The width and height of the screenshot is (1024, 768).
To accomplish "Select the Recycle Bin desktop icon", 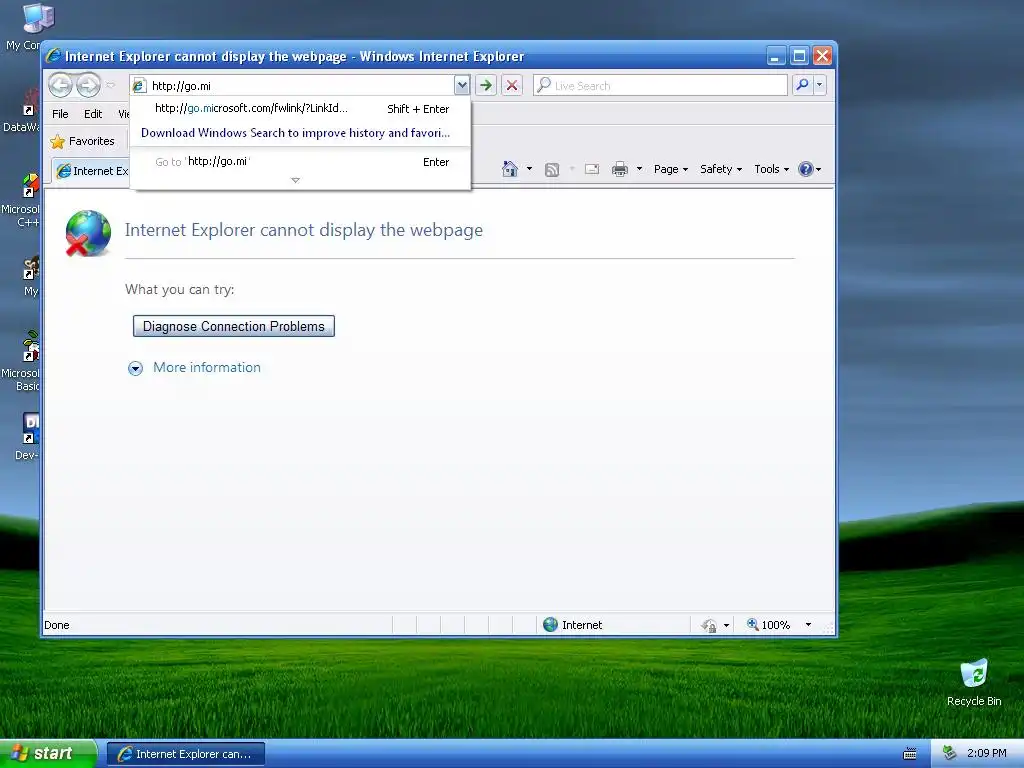I will 974,682.
